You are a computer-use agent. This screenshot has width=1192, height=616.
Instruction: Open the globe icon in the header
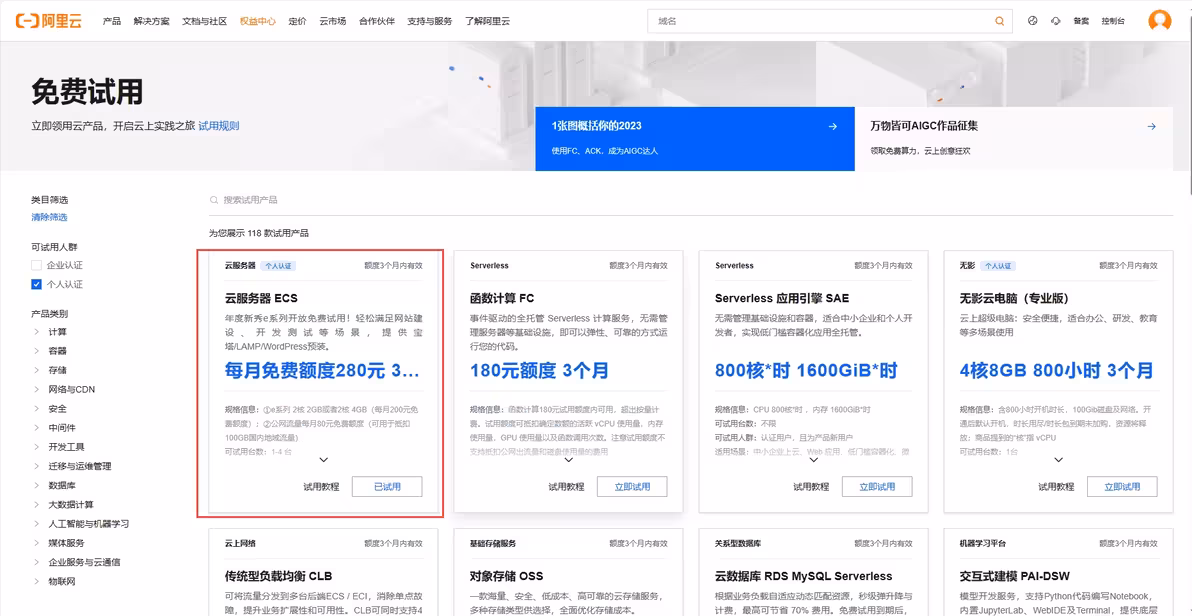click(1032, 21)
